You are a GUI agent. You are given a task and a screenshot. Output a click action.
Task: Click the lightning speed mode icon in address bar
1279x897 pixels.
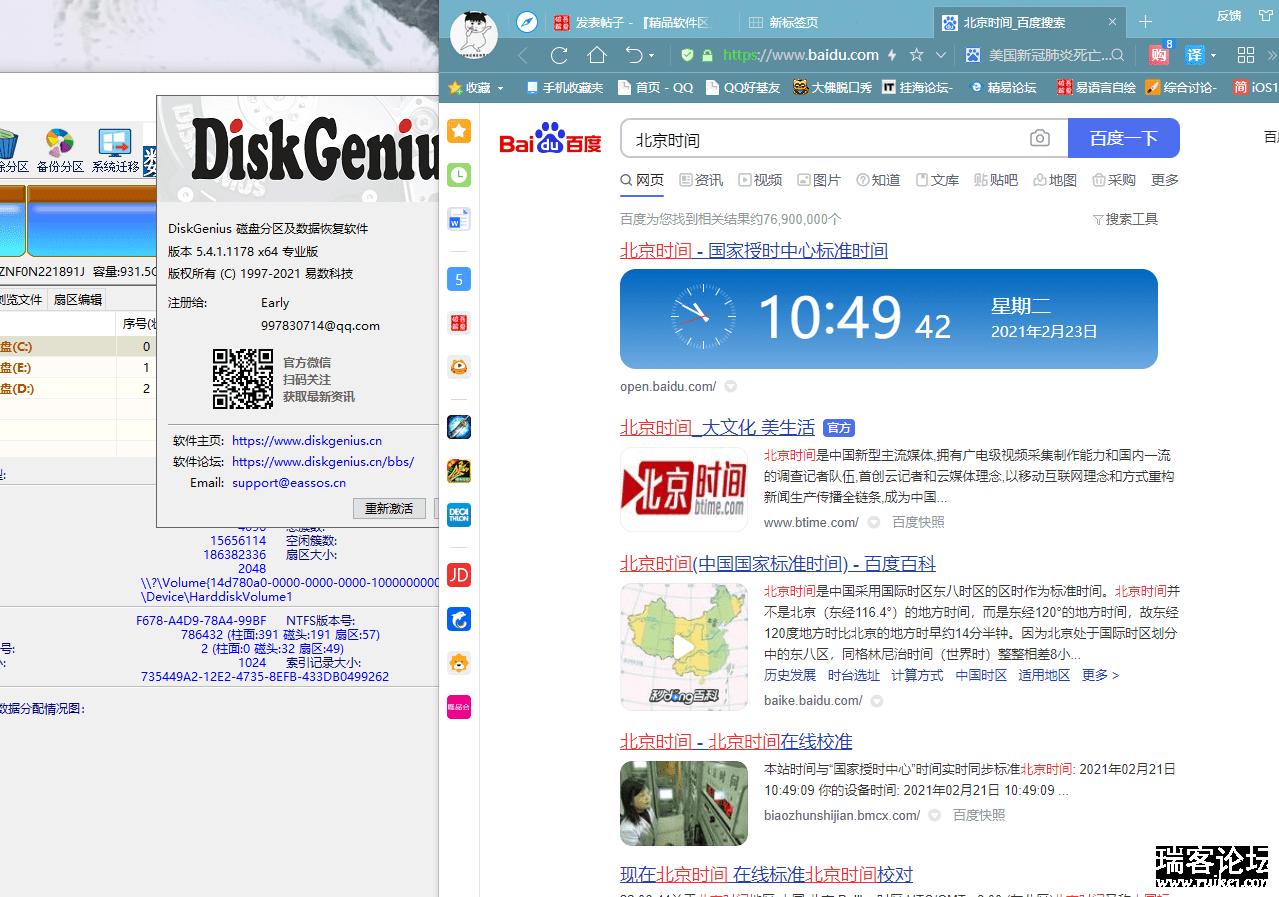(x=892, y=55)
